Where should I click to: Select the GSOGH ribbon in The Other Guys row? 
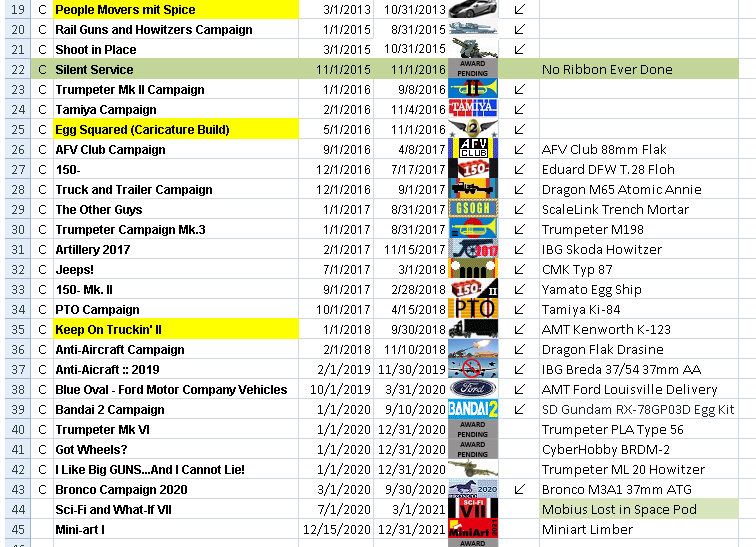(x=473, y=209)
